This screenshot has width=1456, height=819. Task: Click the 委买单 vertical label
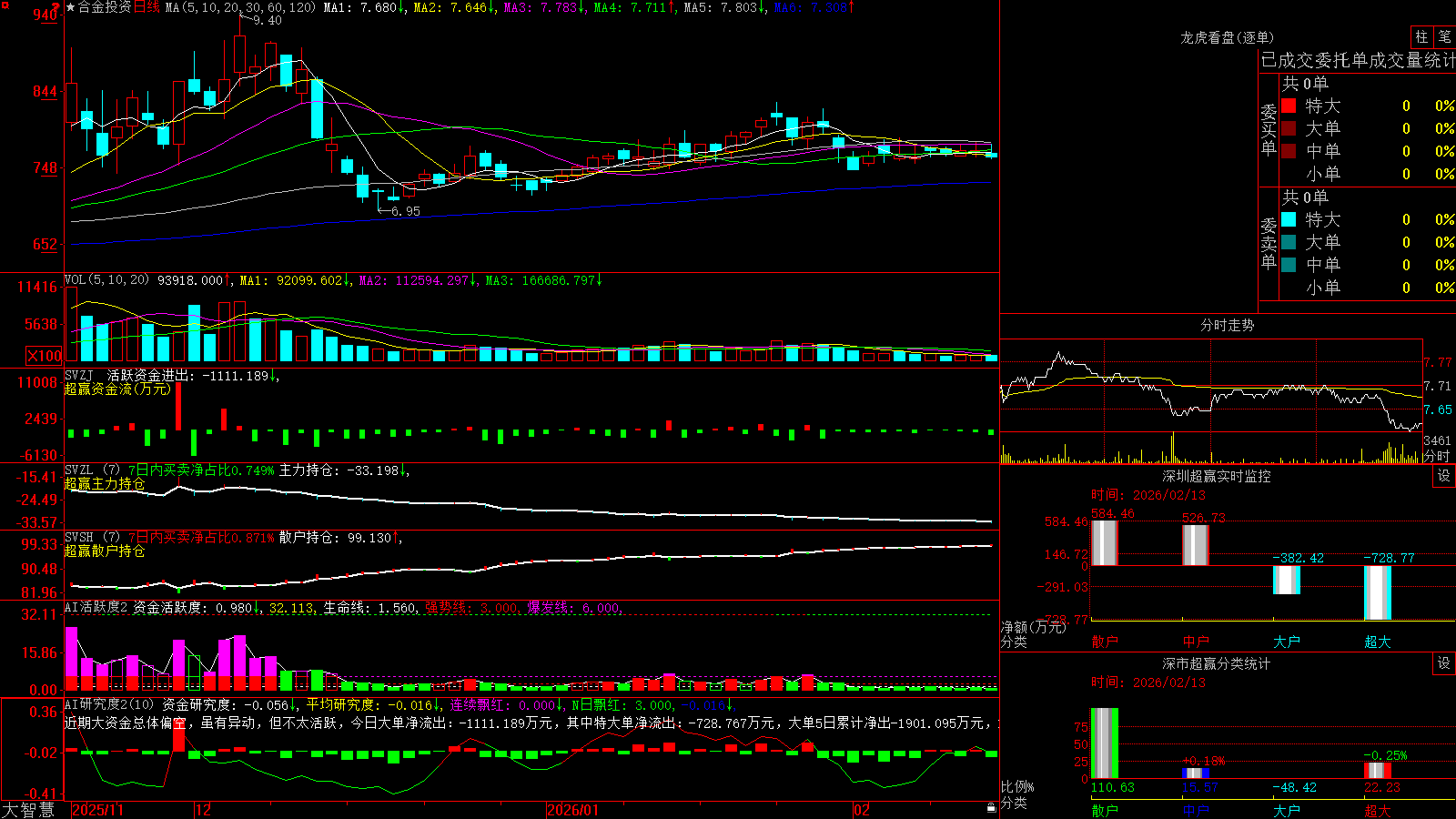(1269, 129)
